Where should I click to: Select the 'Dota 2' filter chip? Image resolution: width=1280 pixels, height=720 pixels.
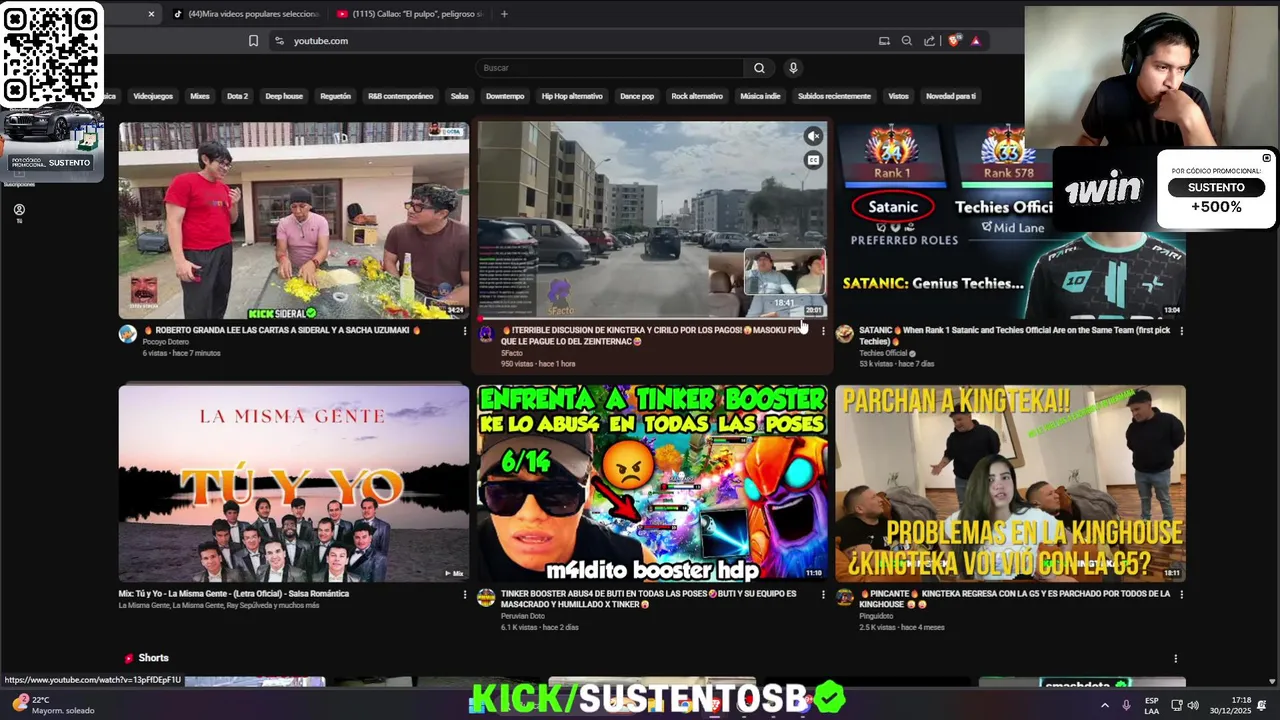[237, 96]
